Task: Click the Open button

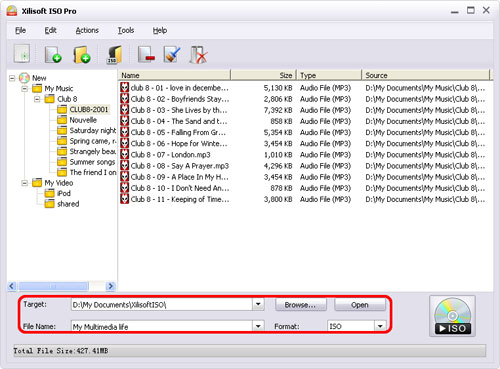Action: click(x=360, y=305)
